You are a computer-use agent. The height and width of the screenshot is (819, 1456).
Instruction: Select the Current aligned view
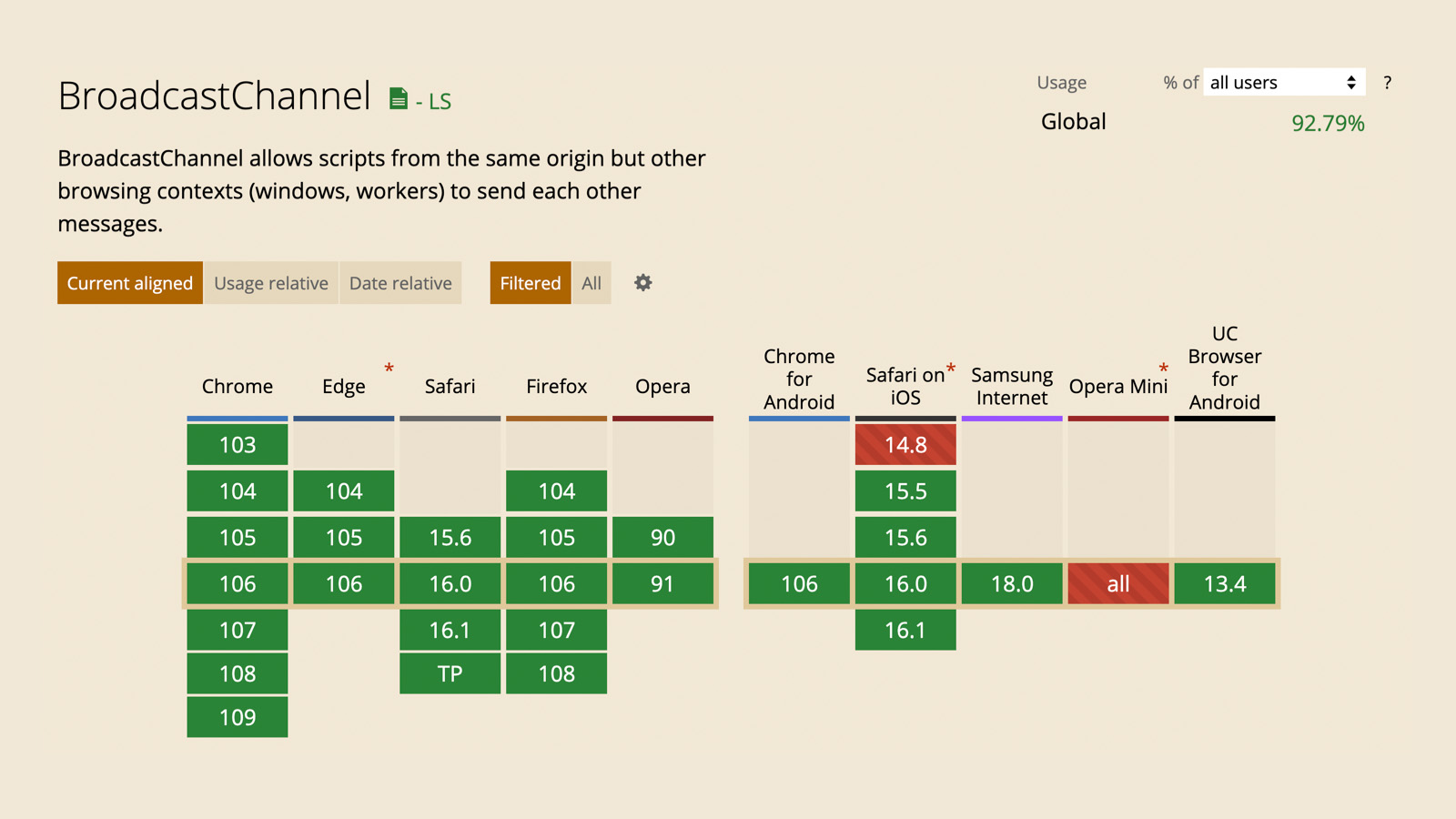pyautogui.click(x=130, y=283)
